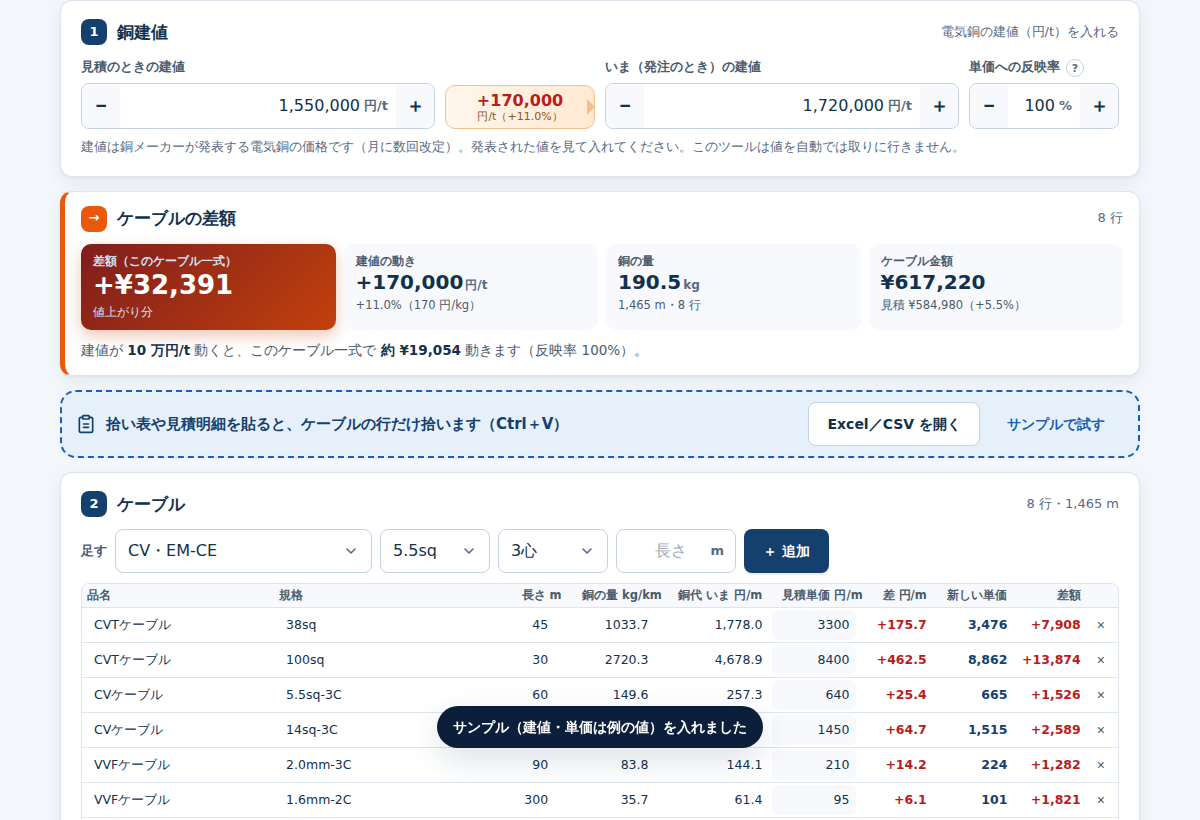Click the 長さ length input field
The width and height of the screenshot is (1200, 820).
pos(676,551)
